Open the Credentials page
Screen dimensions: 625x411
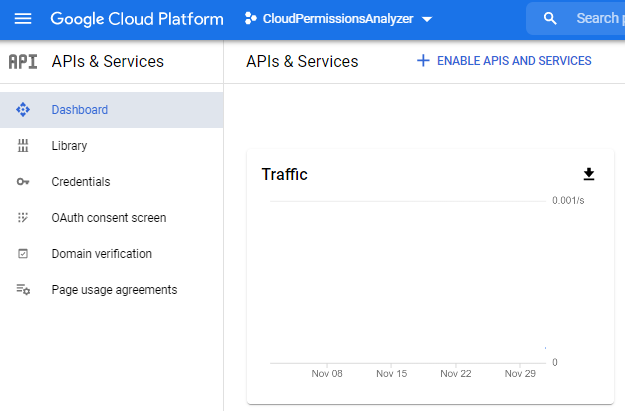click(81, 182)
